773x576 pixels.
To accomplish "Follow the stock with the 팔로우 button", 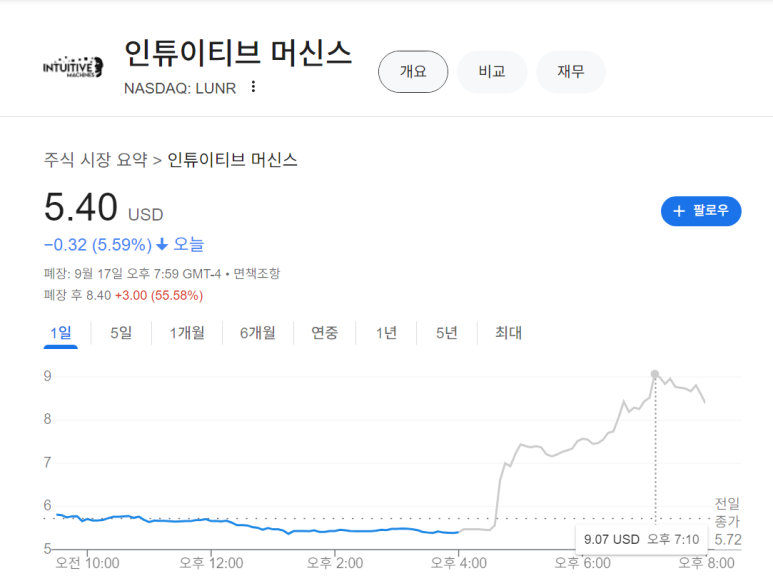I will pos(701,211).
